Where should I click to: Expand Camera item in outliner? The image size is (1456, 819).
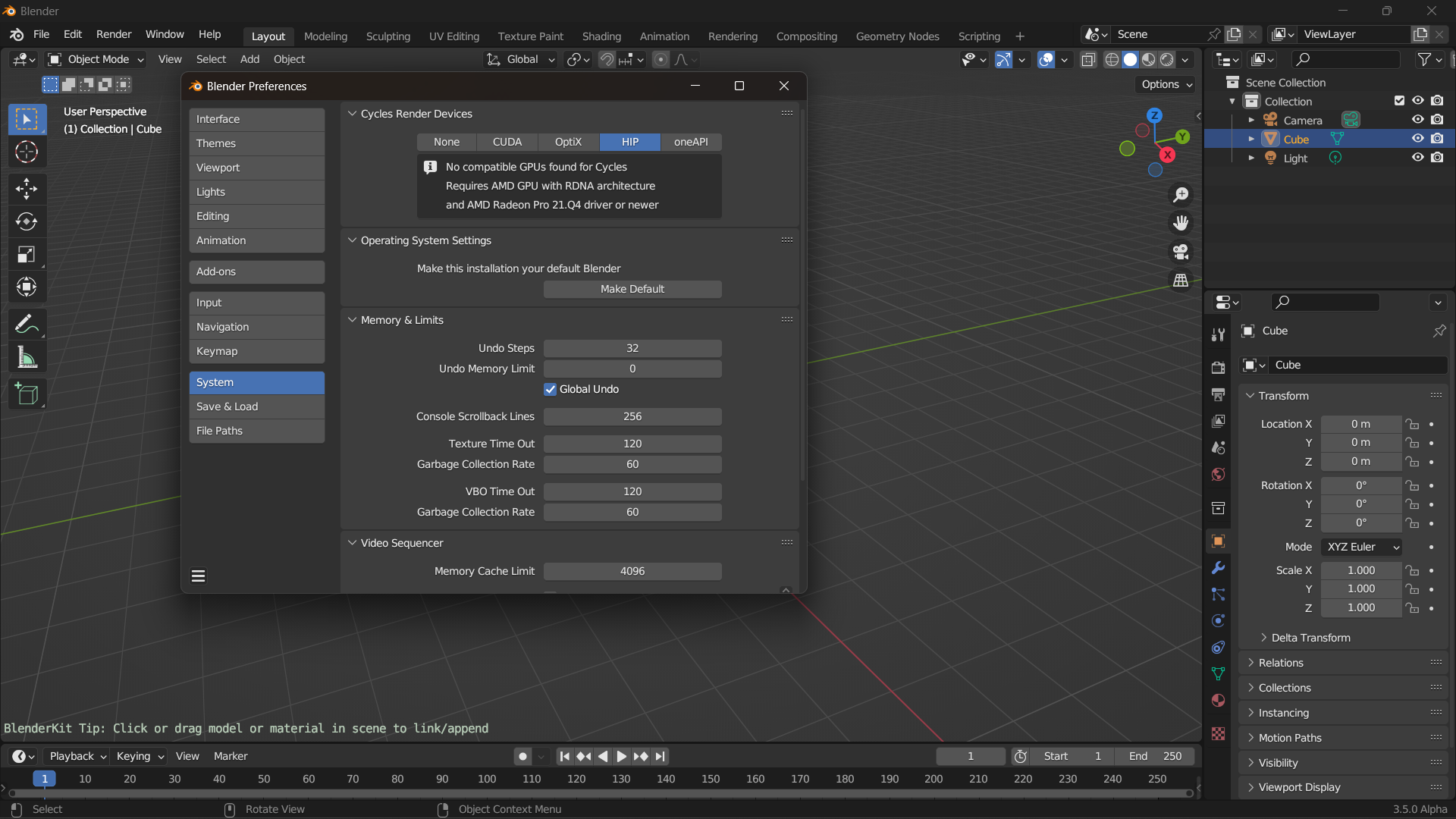pos(1251,120)
